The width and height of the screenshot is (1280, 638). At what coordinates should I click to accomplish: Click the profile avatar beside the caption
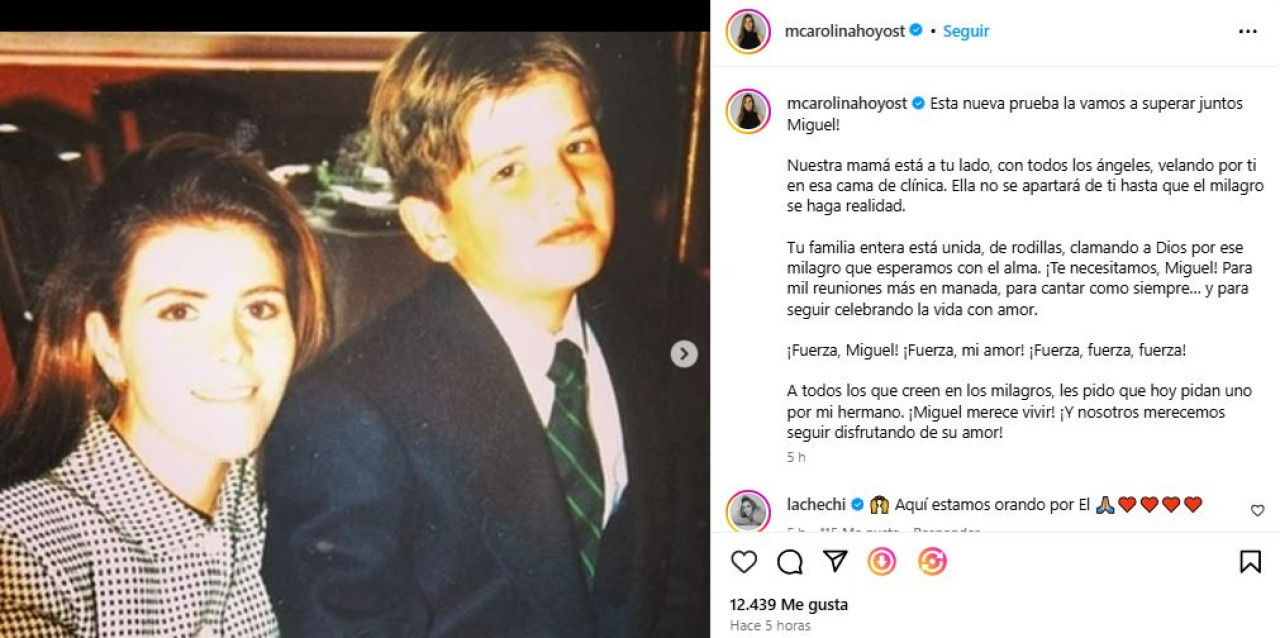[x=748, y=111]
